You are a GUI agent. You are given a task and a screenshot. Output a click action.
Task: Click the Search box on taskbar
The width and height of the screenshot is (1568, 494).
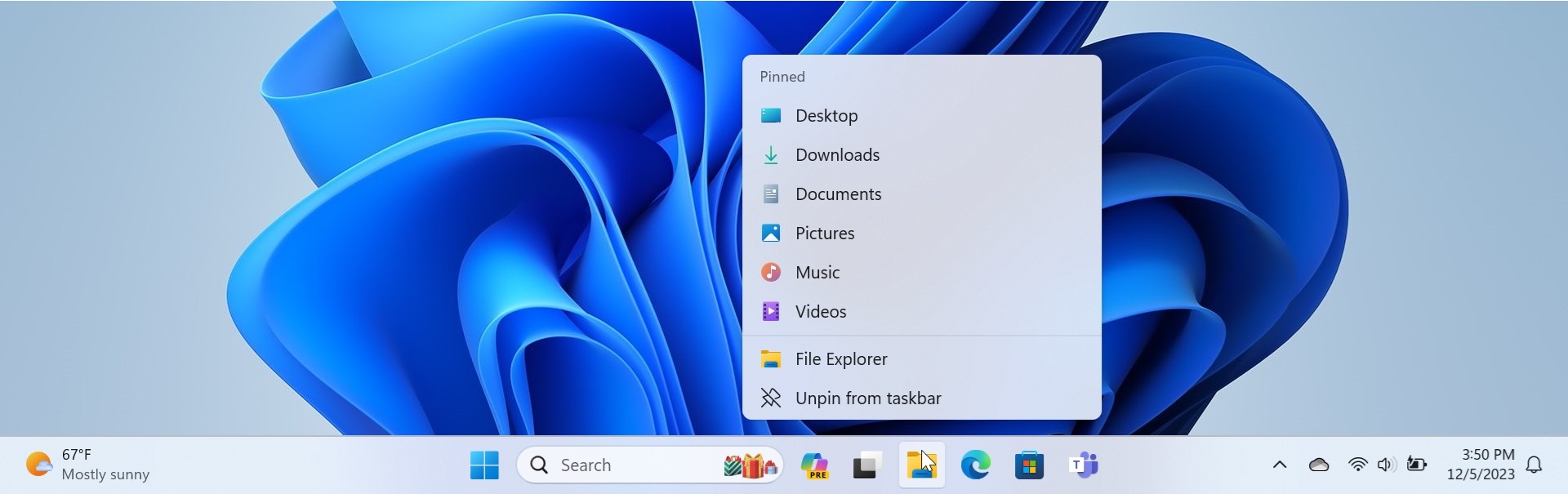(621, 465)
